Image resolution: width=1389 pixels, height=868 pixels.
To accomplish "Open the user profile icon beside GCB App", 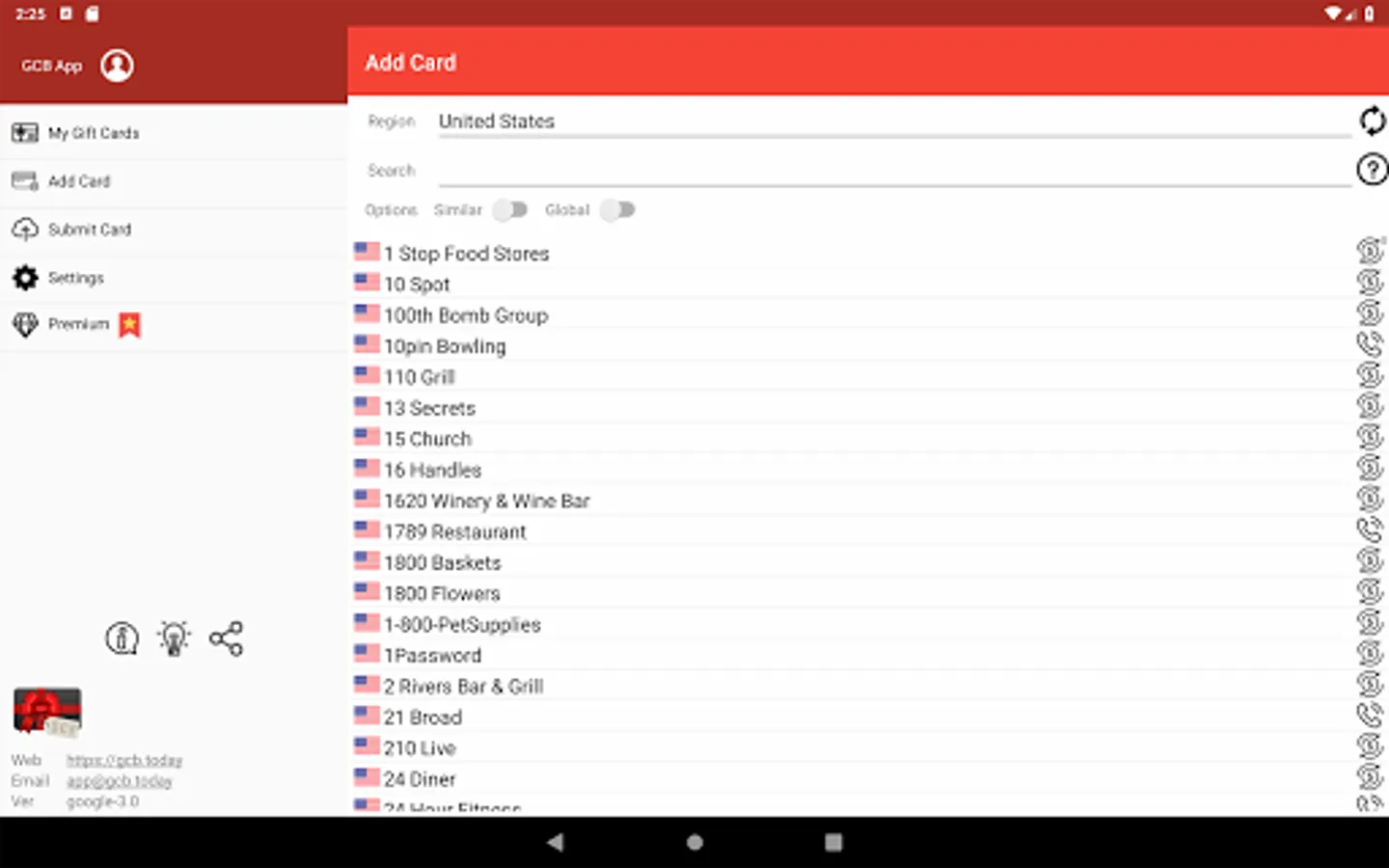I will 117,66.
